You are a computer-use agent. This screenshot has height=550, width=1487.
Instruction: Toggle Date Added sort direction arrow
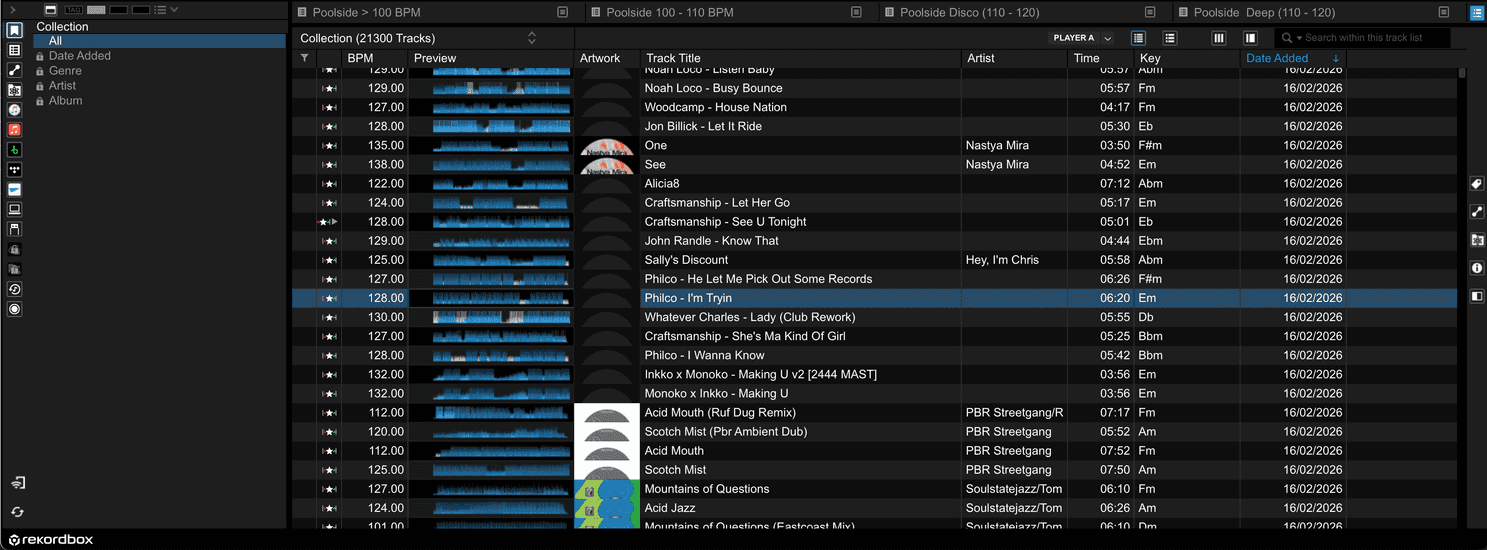point(1336,59)
